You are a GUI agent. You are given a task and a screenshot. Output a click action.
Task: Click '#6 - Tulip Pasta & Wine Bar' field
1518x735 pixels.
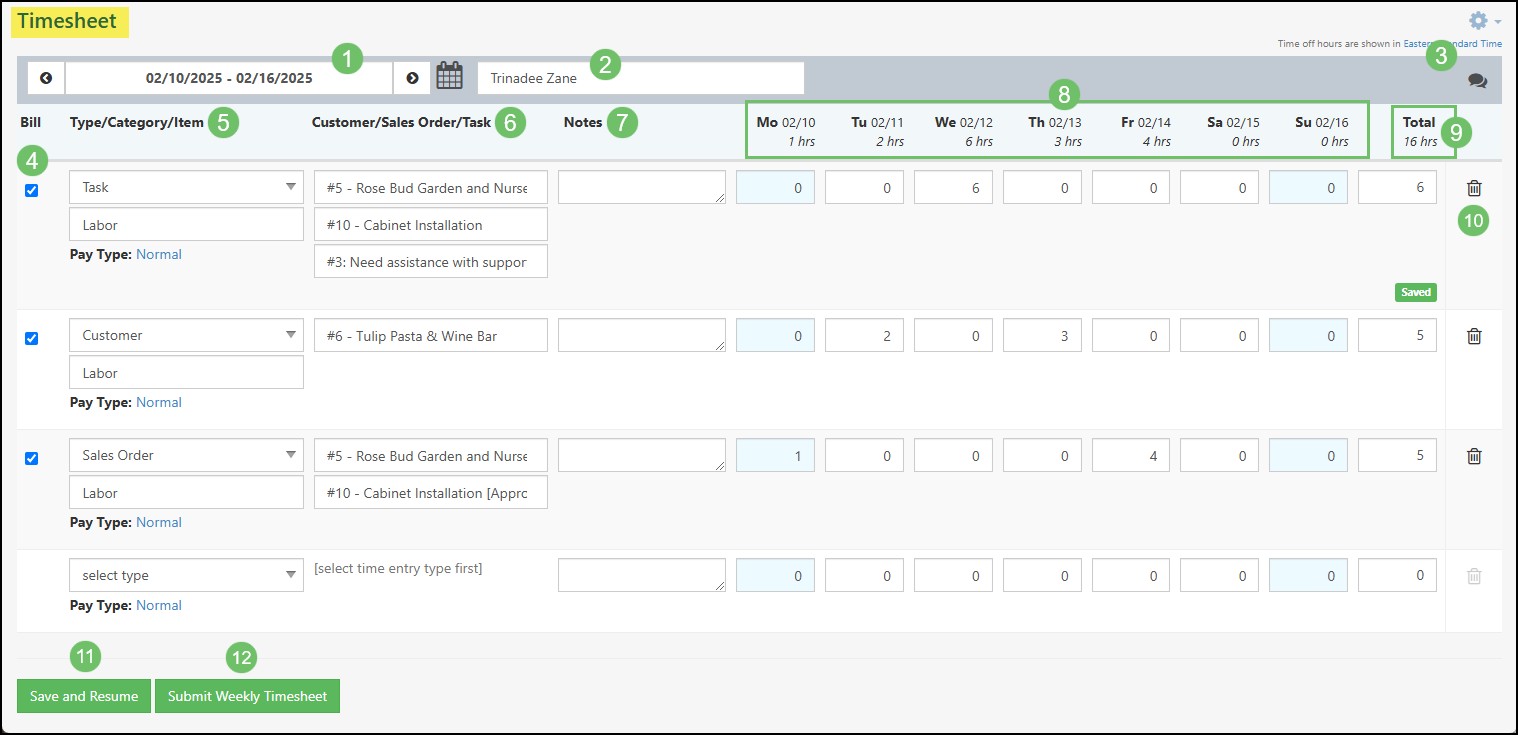(431, 335)
